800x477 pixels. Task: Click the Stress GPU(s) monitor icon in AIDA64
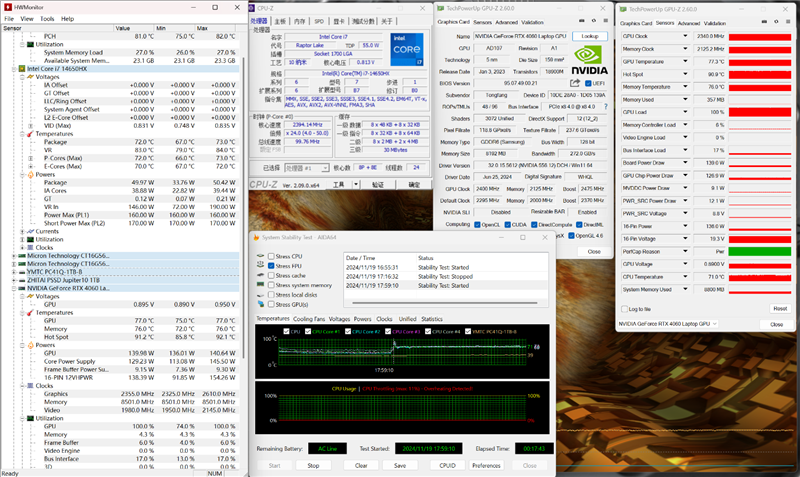(x=261, y=304)
